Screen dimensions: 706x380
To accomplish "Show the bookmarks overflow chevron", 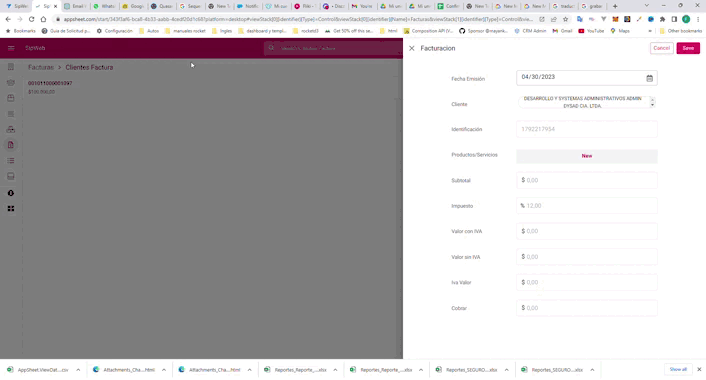I will 649,31.
